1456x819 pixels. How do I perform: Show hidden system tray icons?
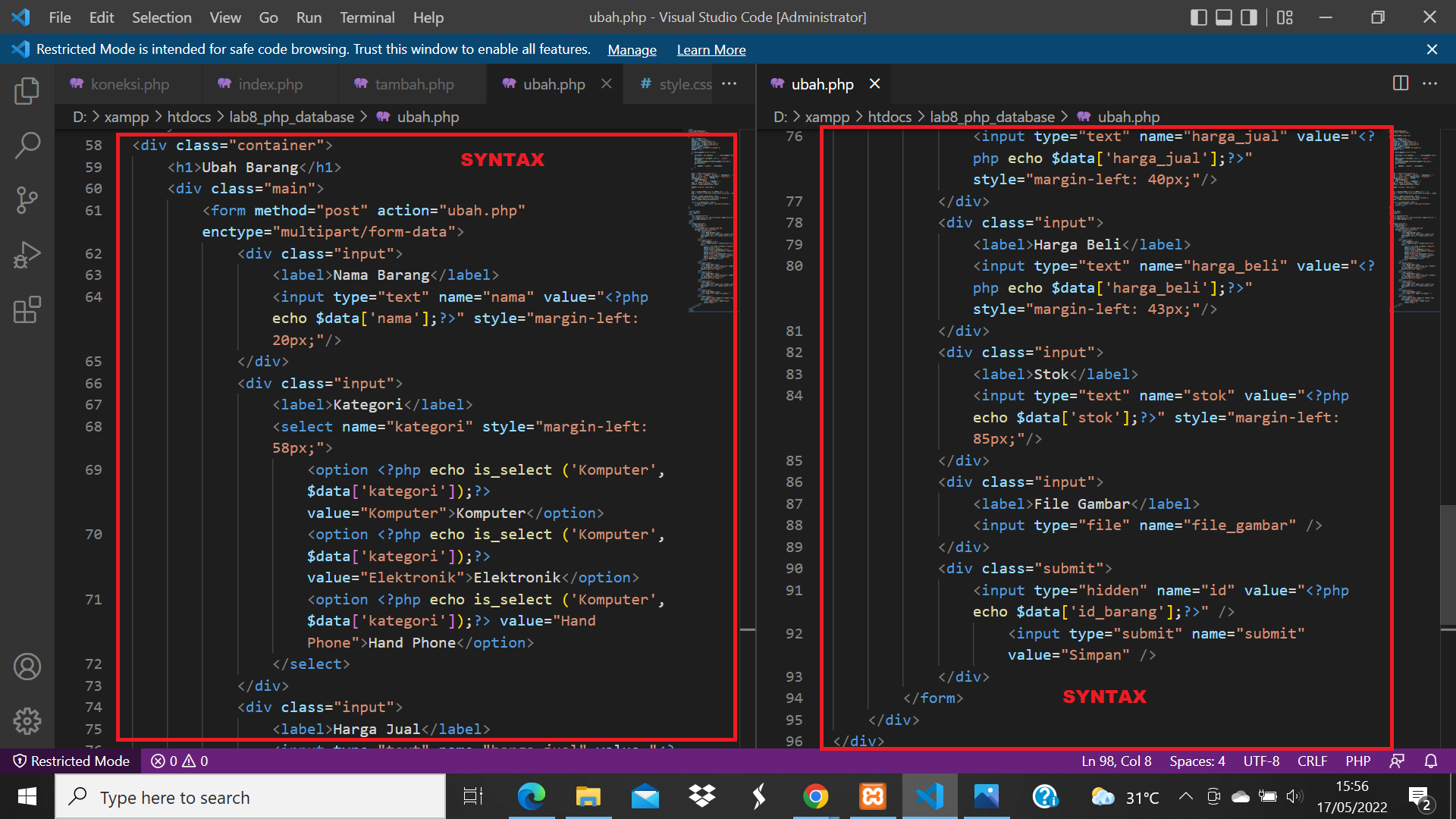pyautogui.click(x=1186, y=796)
